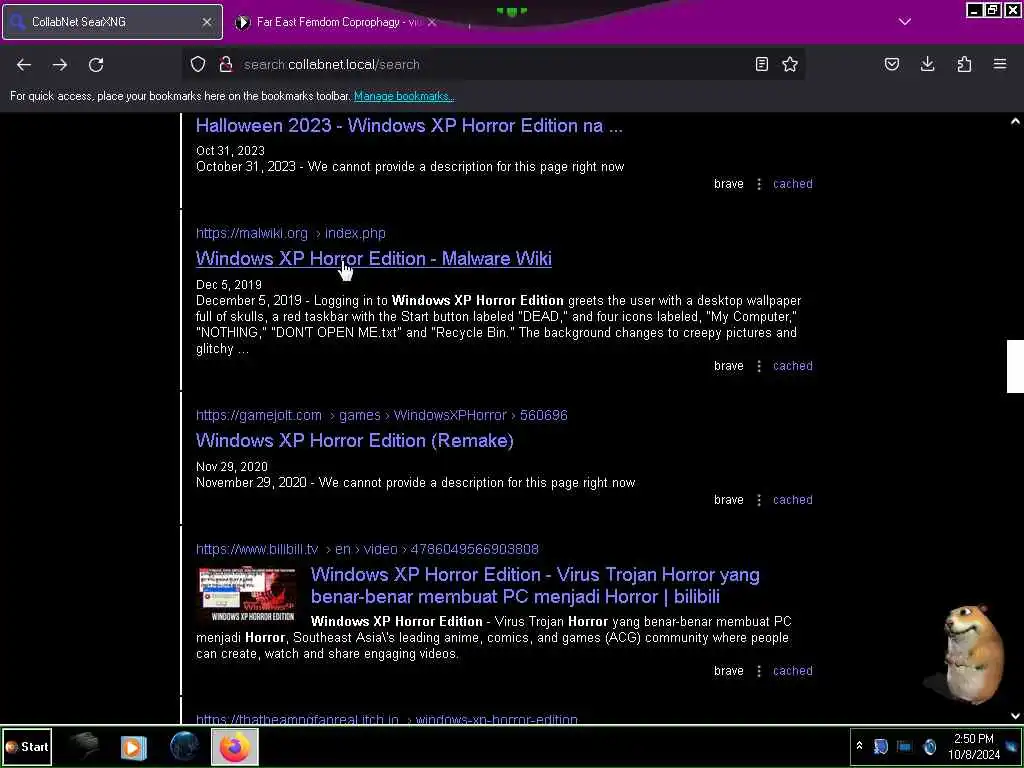Click the address bar URL field
1024x768 pixels.
[x=493, y=64]
